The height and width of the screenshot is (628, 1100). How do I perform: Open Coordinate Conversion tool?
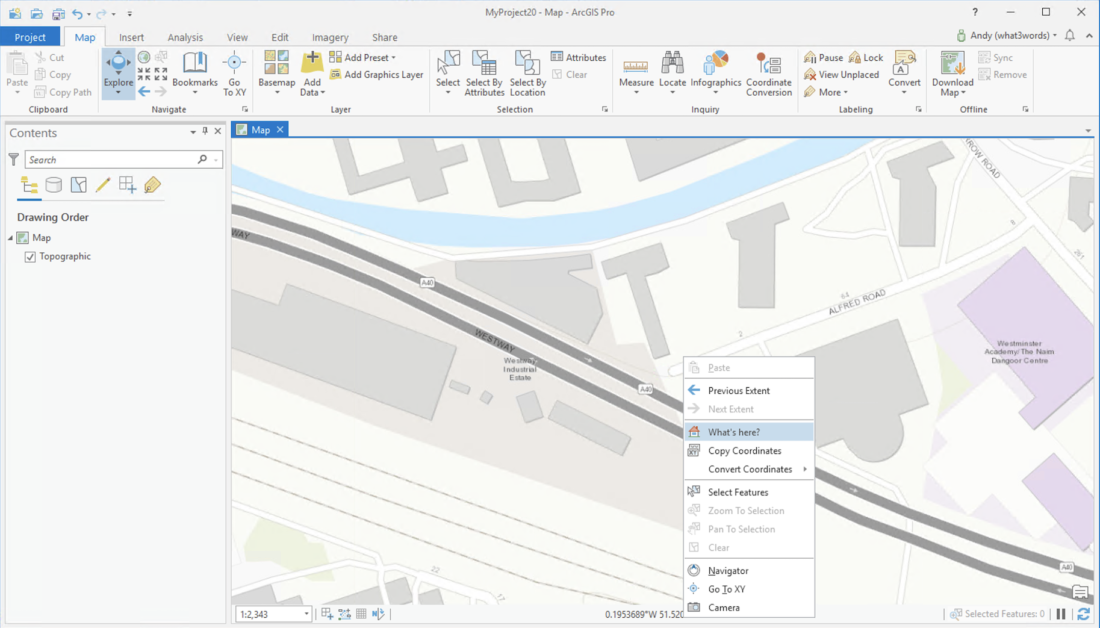point(769,73)
